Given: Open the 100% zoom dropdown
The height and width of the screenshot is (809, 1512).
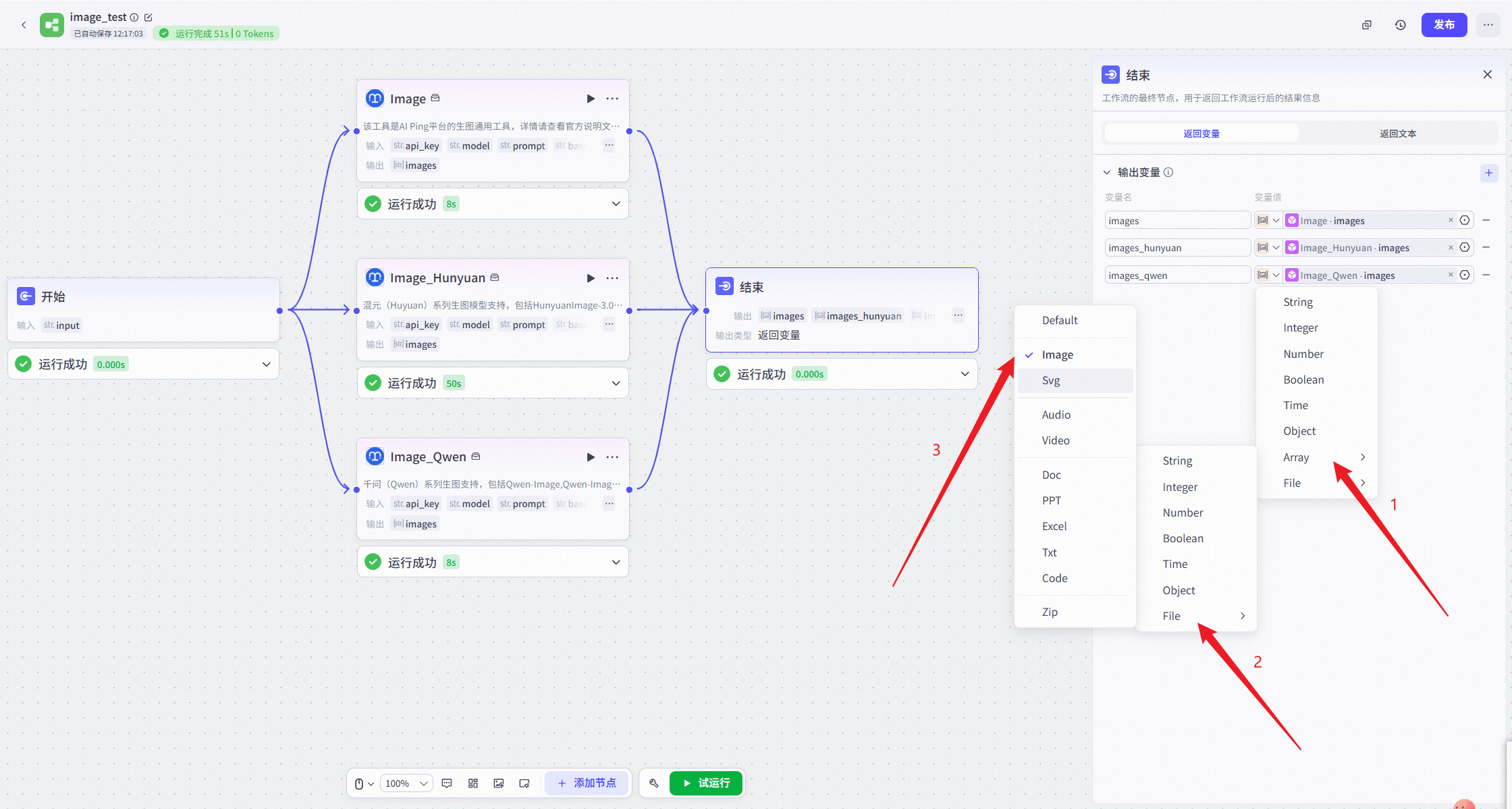Looking at the screenshot, I should pos(406,783).
